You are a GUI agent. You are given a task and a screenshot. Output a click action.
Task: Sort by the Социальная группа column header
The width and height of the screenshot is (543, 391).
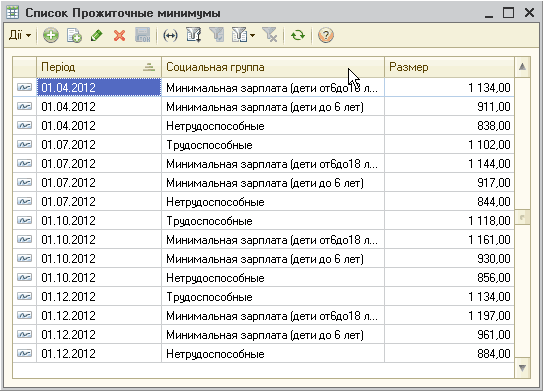click(273, 67)
